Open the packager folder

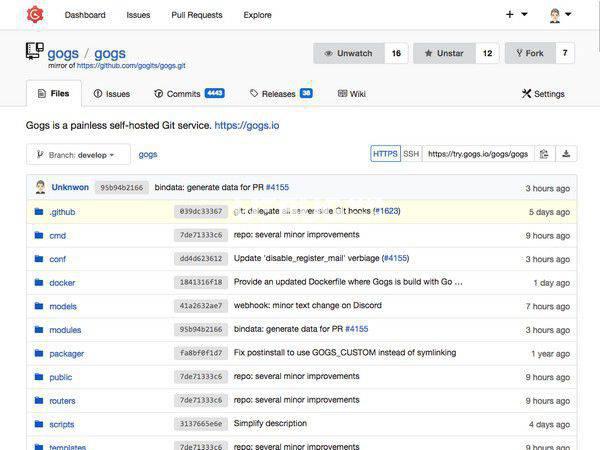click(x=67, y=354)
